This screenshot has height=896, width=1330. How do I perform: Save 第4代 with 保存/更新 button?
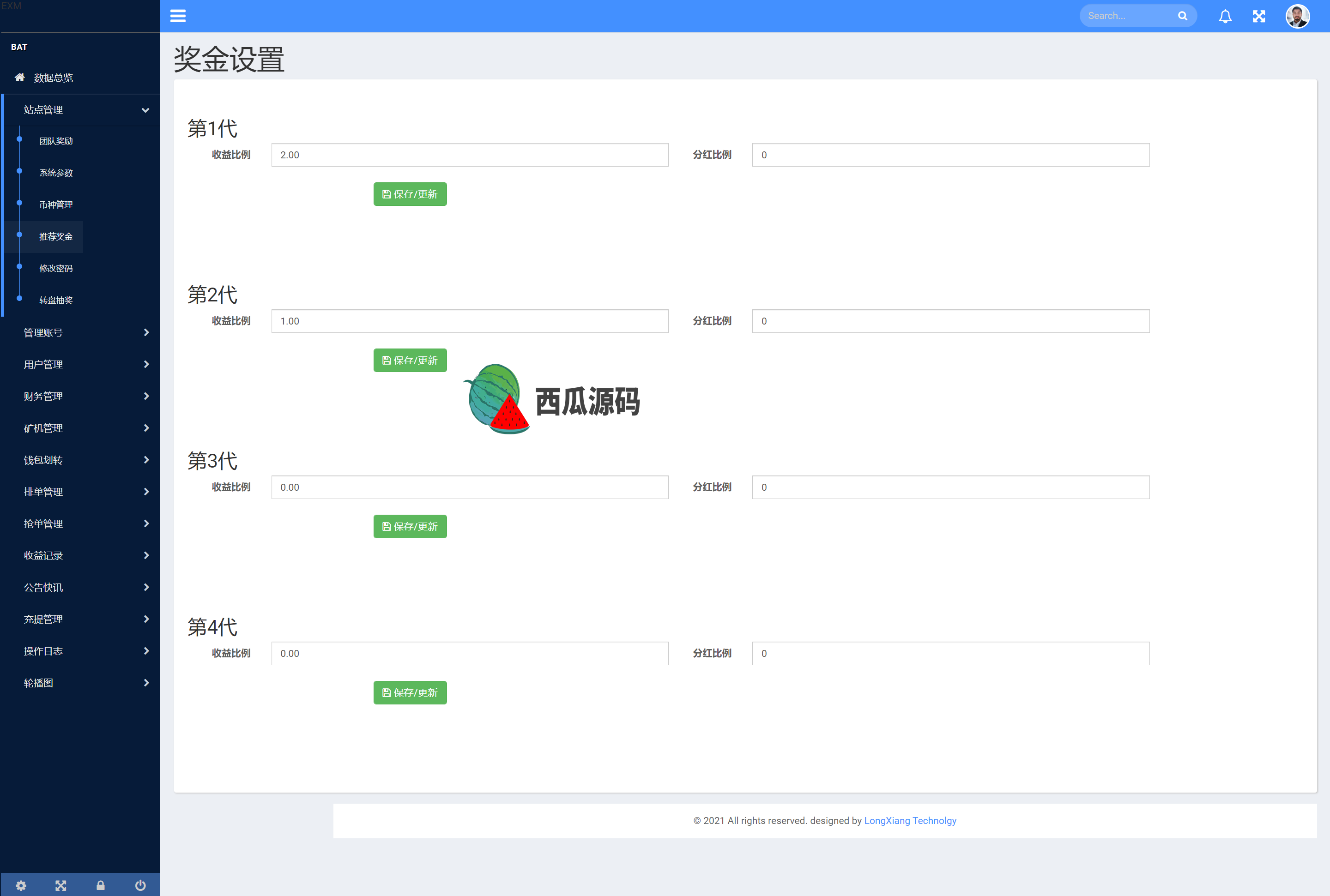410,692
